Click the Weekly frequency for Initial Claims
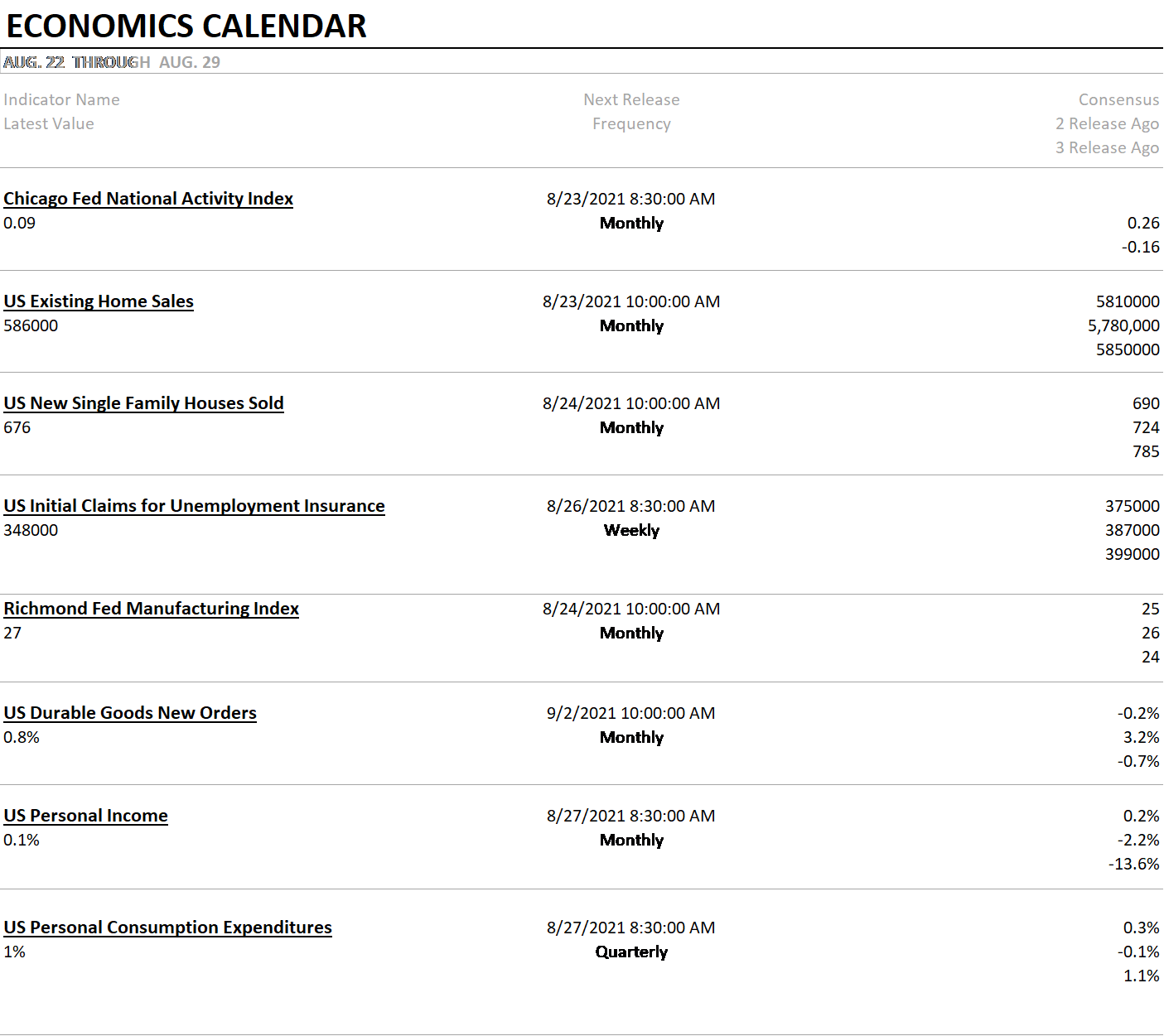 [x=631, y=530]
